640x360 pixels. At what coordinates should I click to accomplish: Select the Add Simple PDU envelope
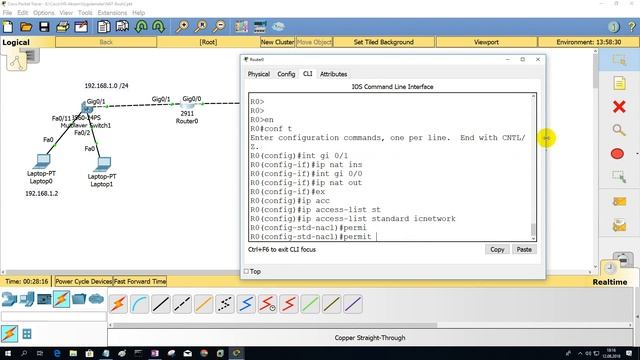click(x=619, y=201)
